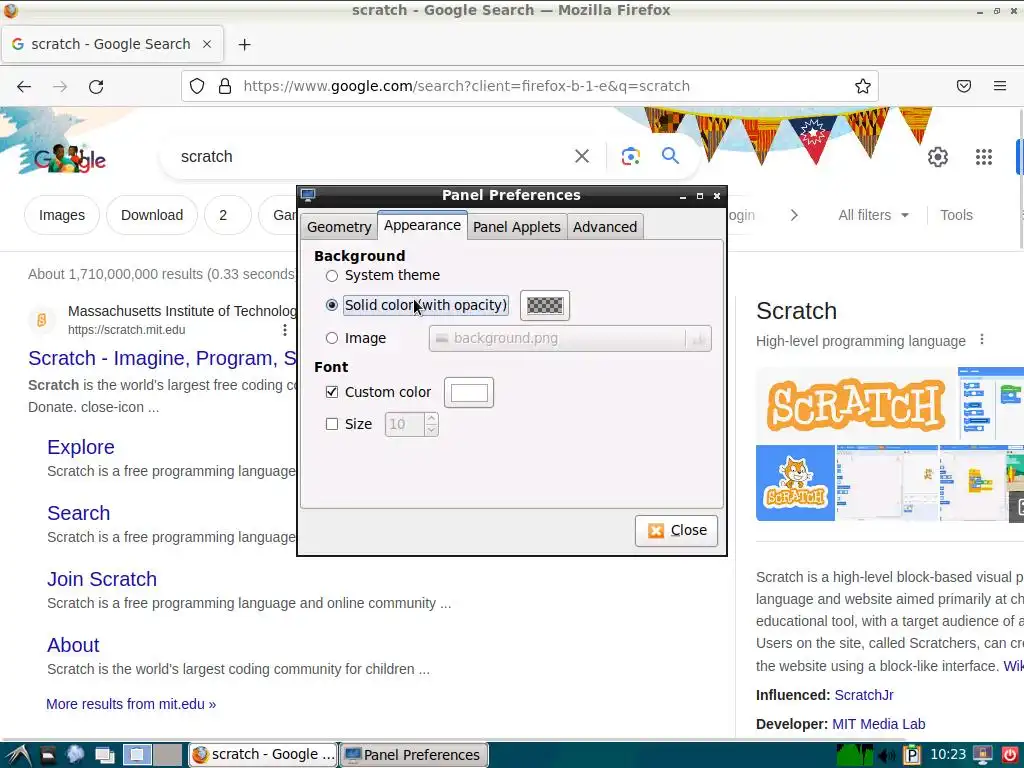Click the Google search text field

point(372,157)
